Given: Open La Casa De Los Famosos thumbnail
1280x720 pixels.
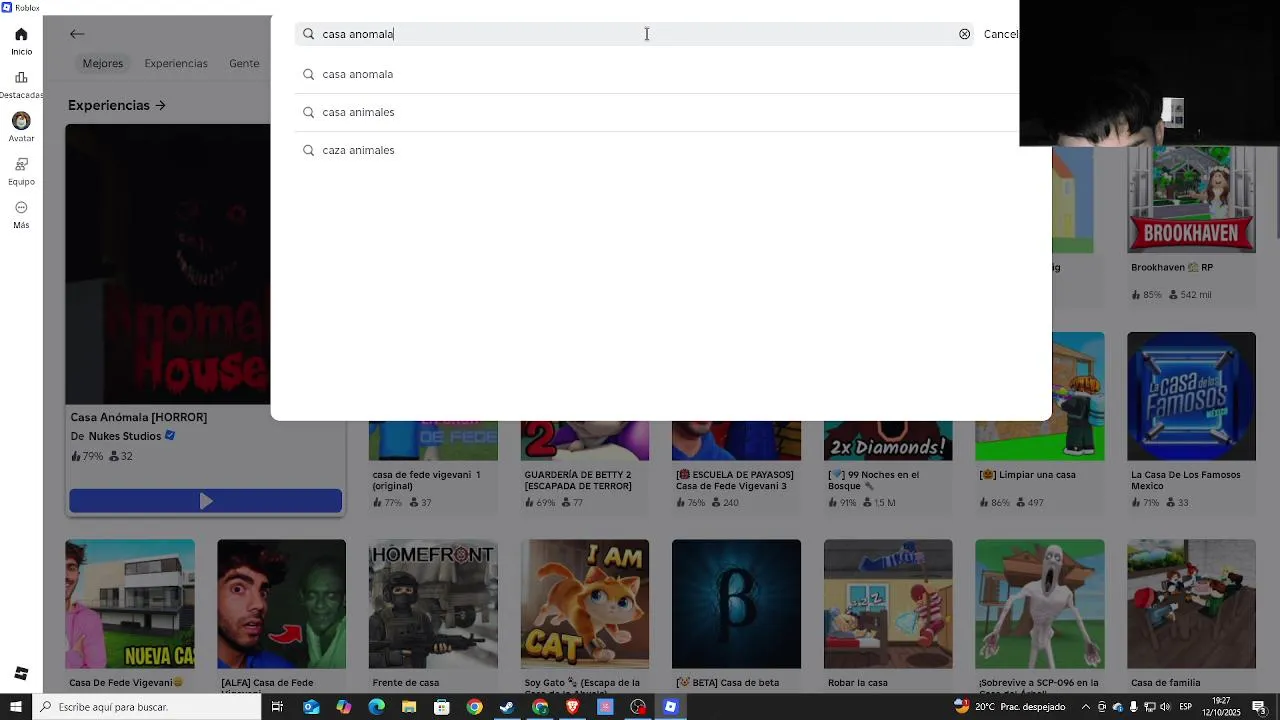Looking at the screenshot, I should (1191, 396).
